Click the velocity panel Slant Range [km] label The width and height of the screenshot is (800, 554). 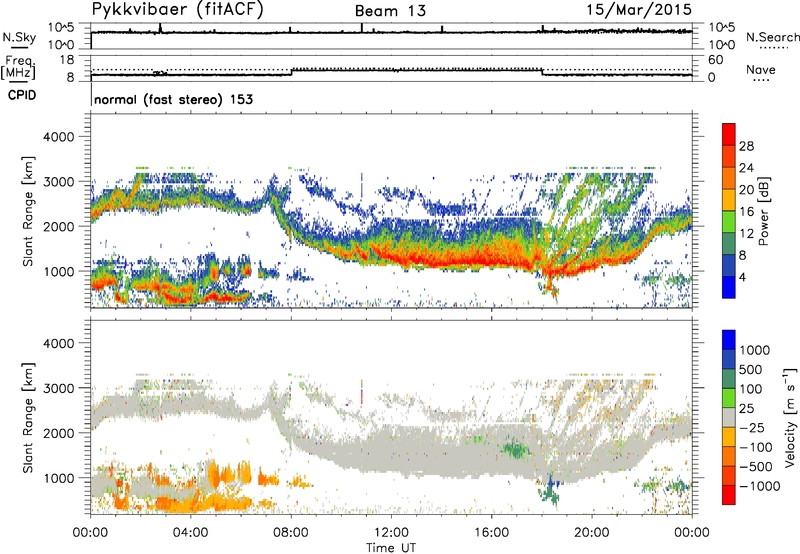pos(28,417)
